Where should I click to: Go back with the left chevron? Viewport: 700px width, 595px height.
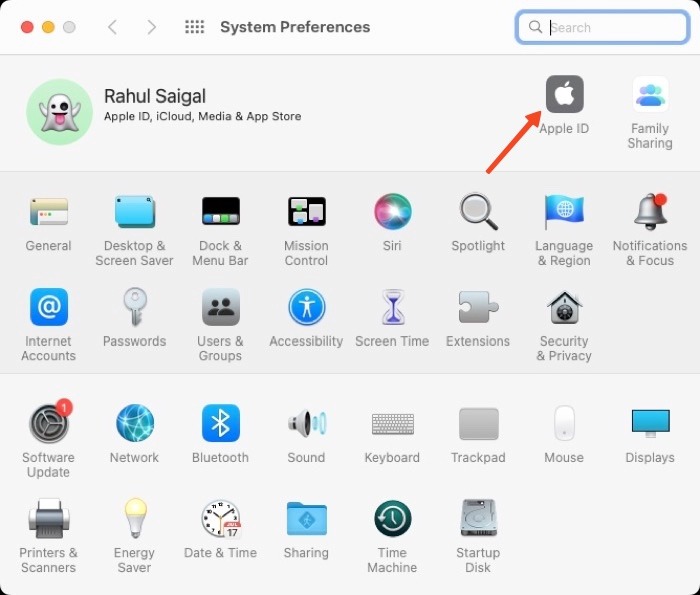112,27
